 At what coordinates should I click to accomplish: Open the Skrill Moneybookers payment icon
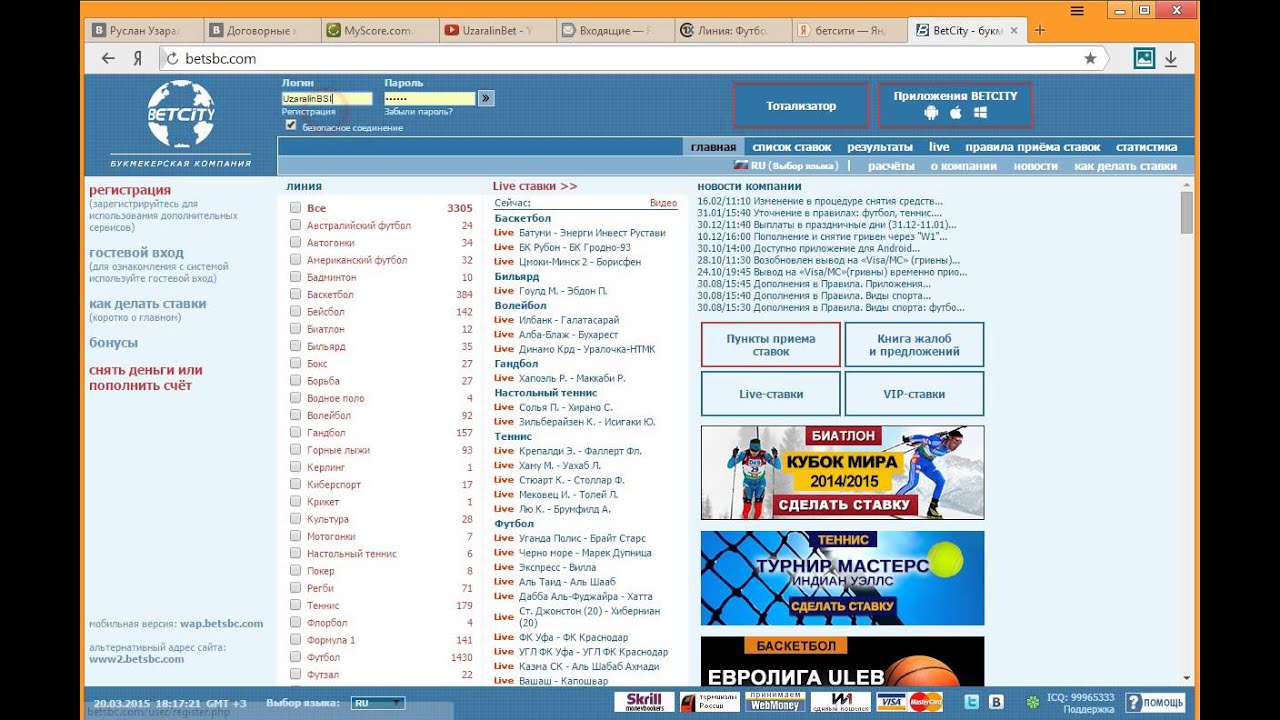click(x=643, y=702)
